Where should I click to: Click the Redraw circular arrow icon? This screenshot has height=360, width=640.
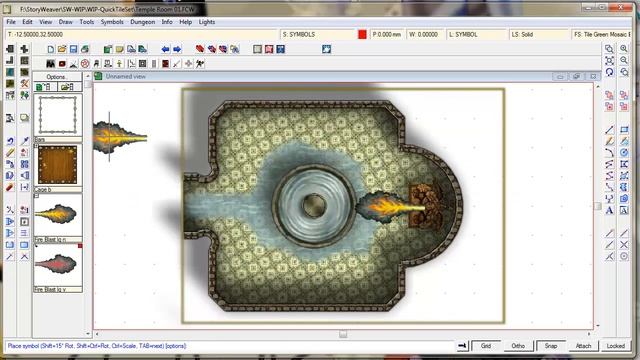click(609, 72)
